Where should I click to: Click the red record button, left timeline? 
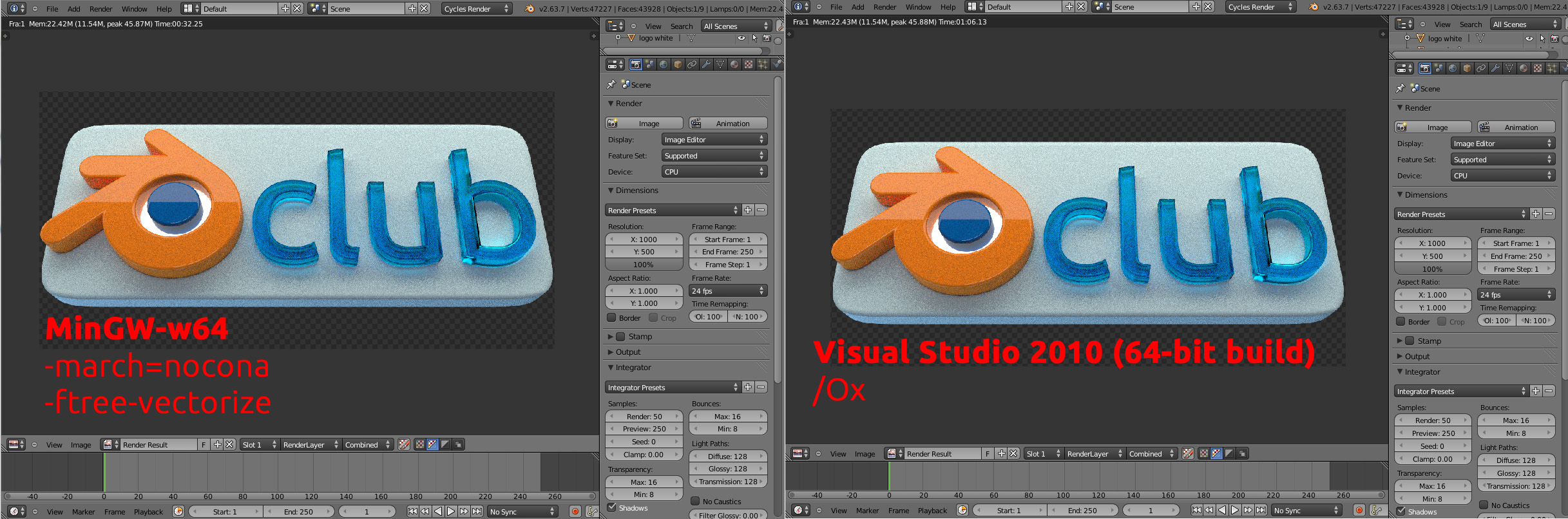575,511
